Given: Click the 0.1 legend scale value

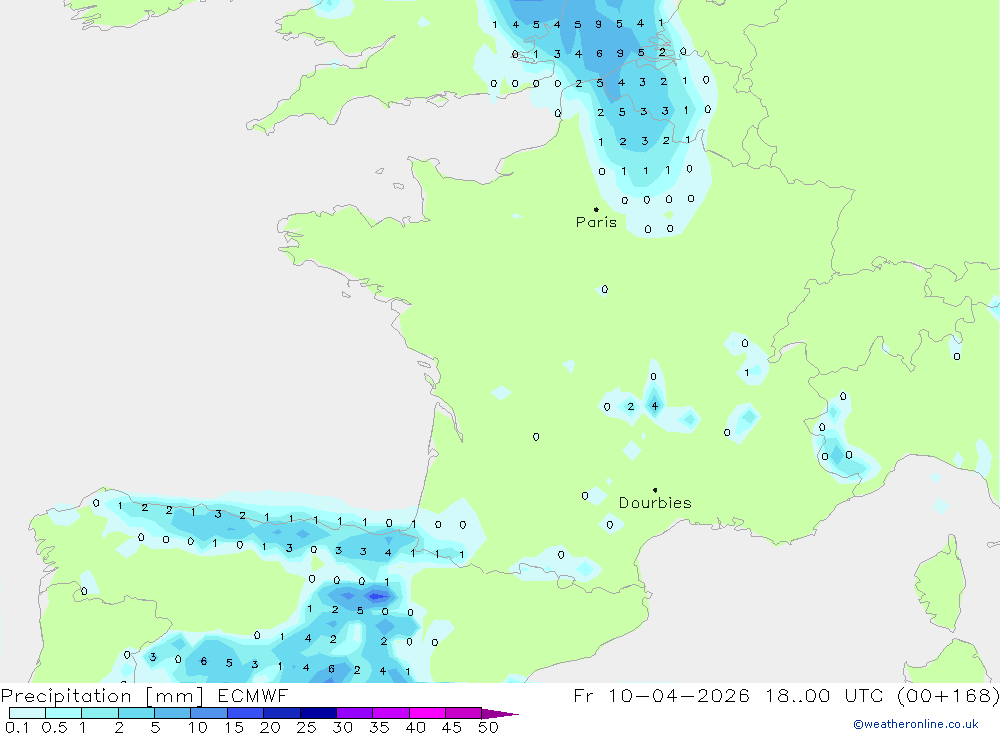Looking at the screenshot, I should pos(17,727).
